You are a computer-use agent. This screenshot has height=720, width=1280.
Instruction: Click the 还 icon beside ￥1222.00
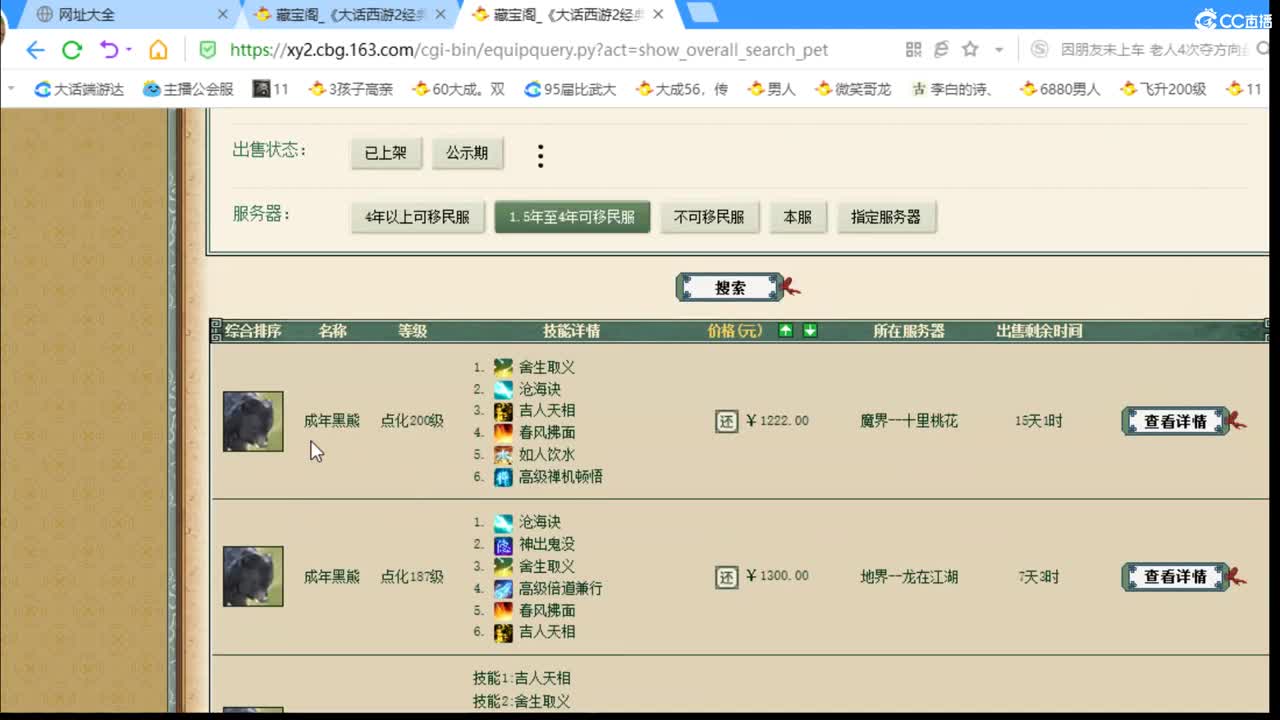[727, 421]
